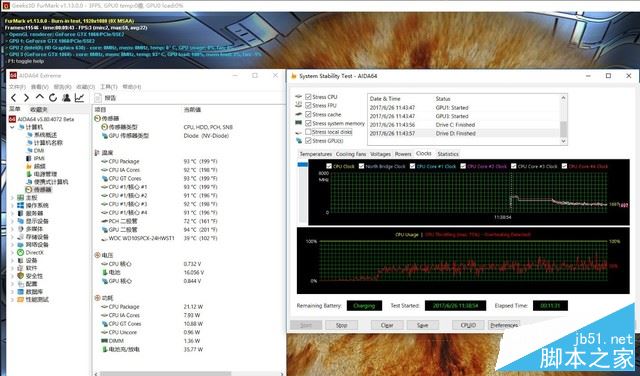Screen dimensions: 640x376
Task: Click the 报告 report button in toolbar
Action: [105, 98]
